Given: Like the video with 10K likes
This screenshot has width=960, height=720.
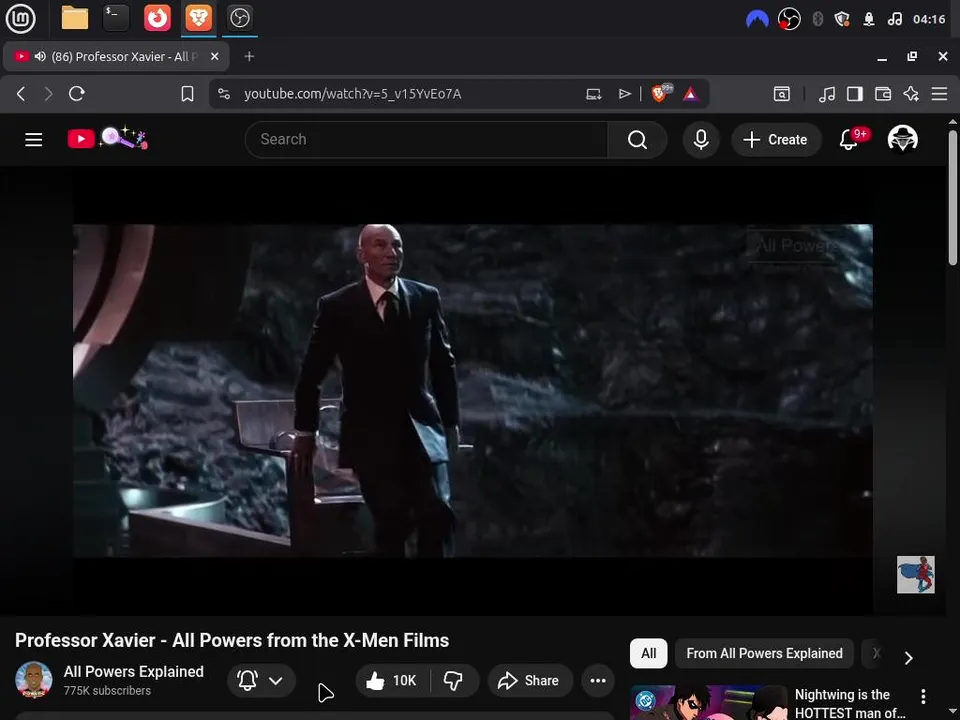Looking at the screenshot, I should (x=392, y=680).
